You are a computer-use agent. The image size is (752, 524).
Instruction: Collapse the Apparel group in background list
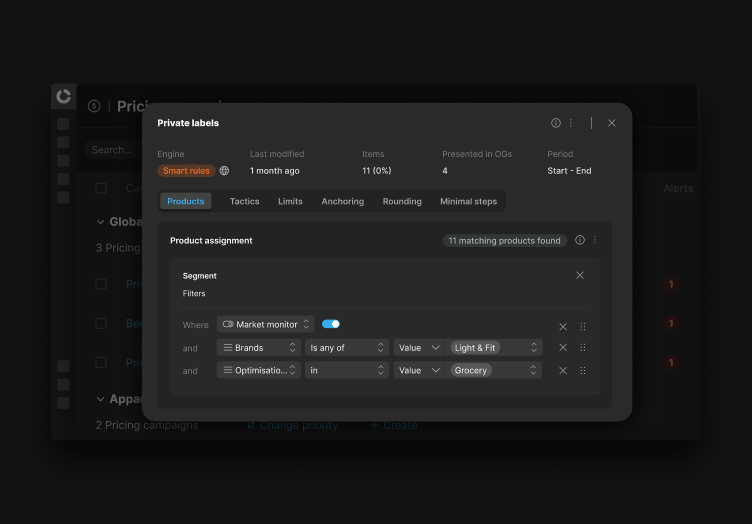pos(100,399)
